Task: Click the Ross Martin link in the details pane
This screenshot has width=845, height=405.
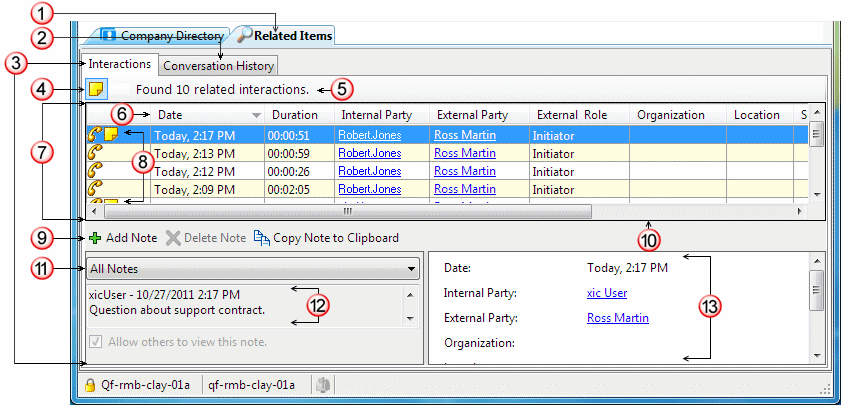Action: click(617, 318)
